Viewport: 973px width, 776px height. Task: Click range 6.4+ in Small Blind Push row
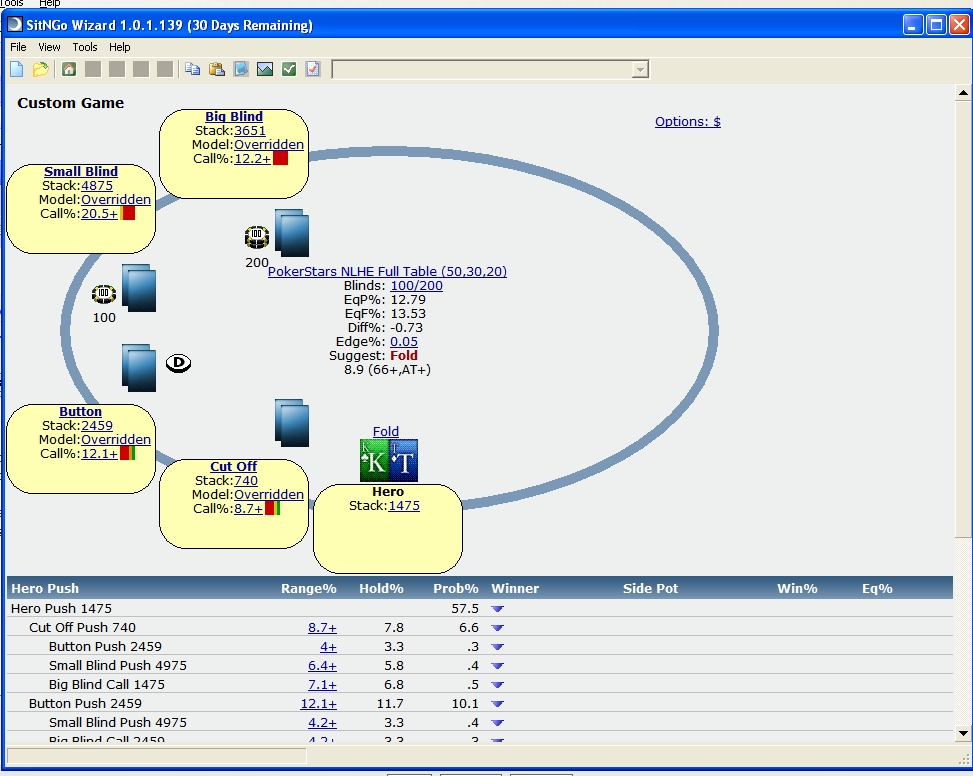(322, 666)
